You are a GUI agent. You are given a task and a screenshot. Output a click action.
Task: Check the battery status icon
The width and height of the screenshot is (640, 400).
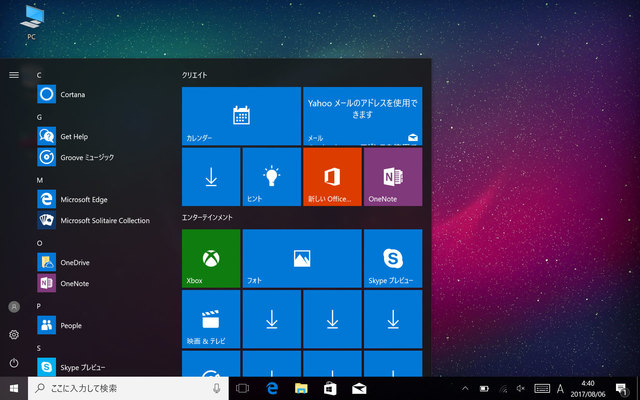point(484,389)
